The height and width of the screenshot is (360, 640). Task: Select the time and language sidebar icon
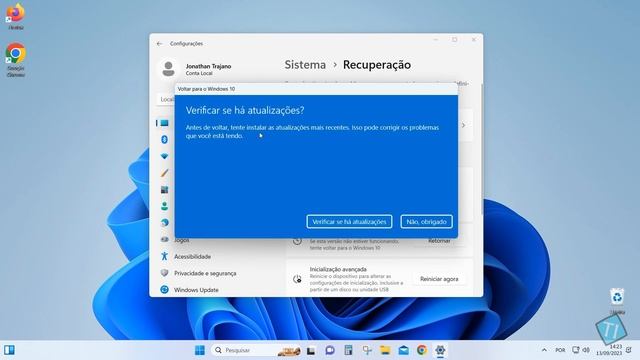[164, 223]
